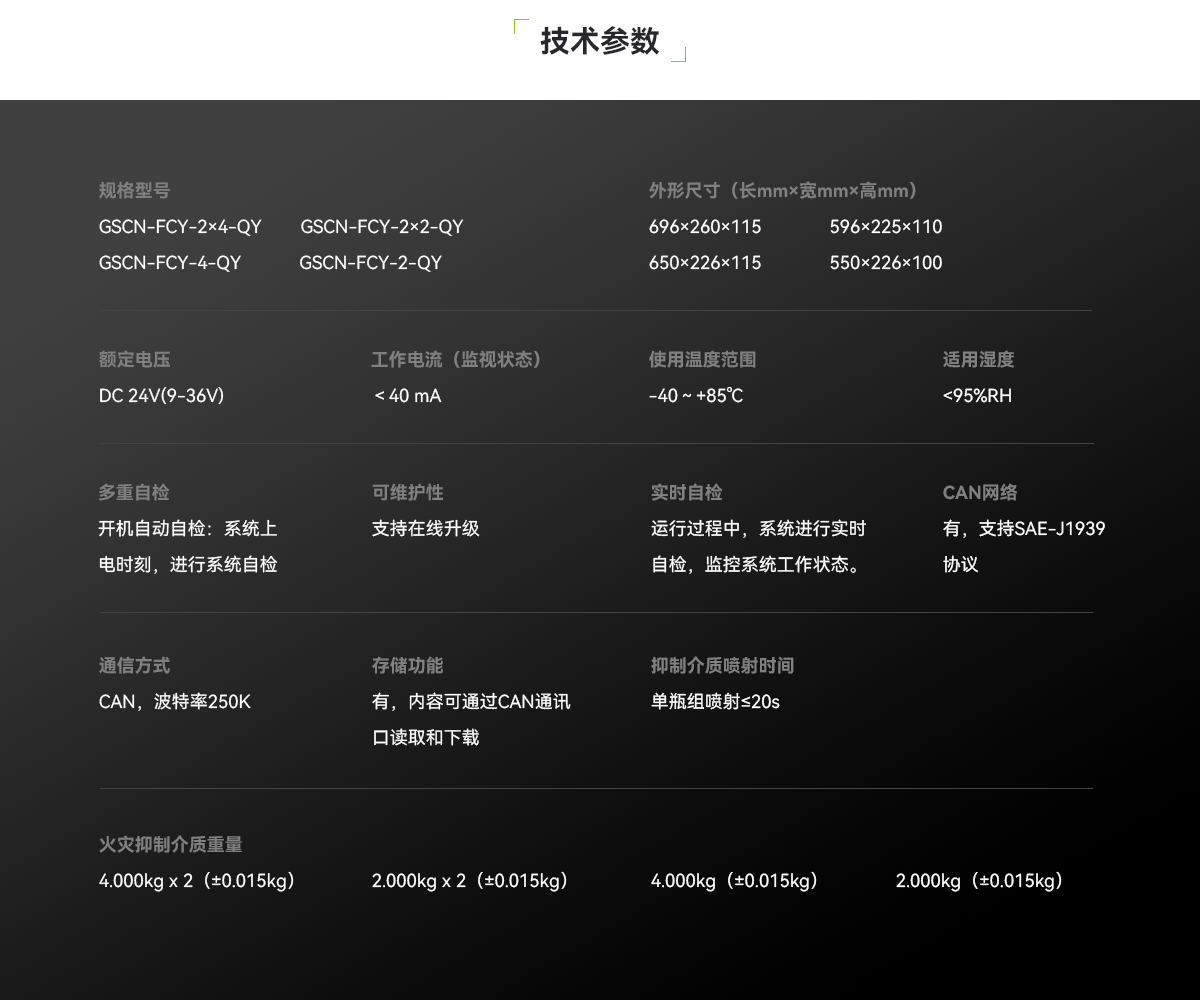Click the 多重自检 section header

133,493
